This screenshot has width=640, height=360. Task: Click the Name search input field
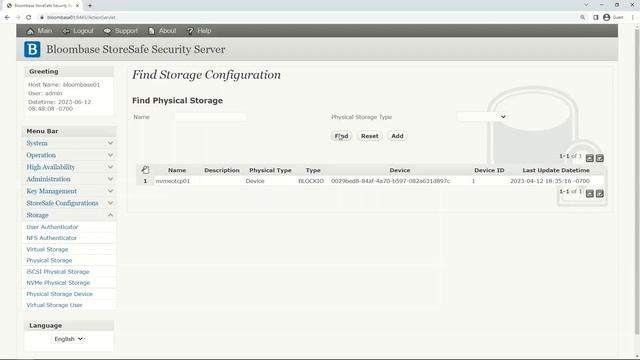(x=210, y=117)
